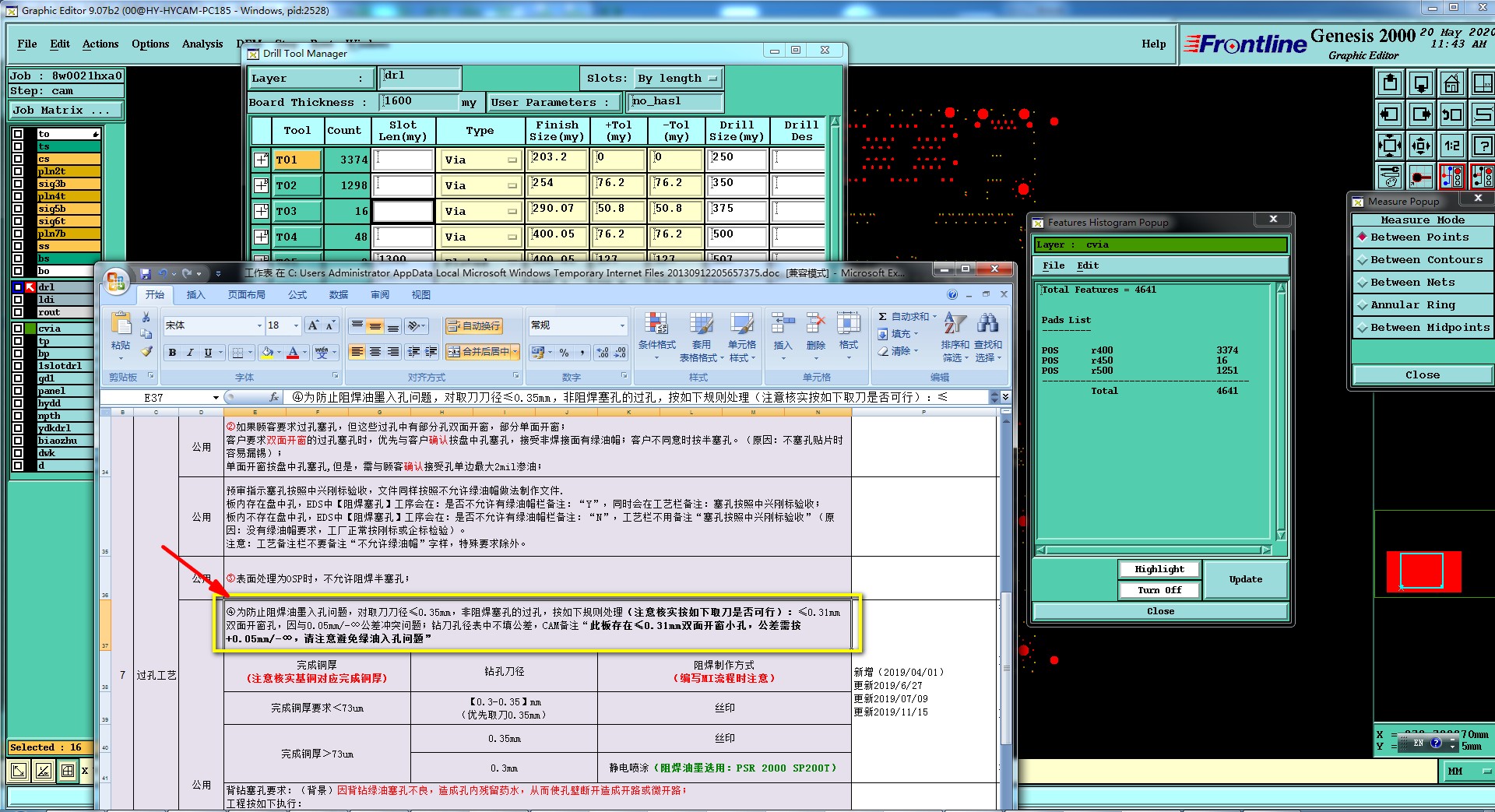Open the font size dropdown showing 18

[x=296, y=325]
